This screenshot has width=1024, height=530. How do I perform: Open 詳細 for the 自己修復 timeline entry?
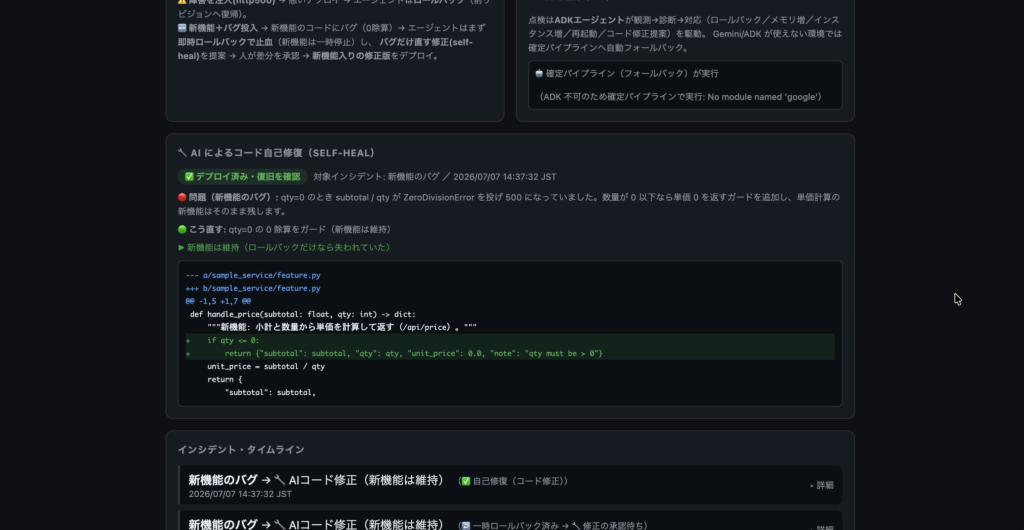pos(822,485)
